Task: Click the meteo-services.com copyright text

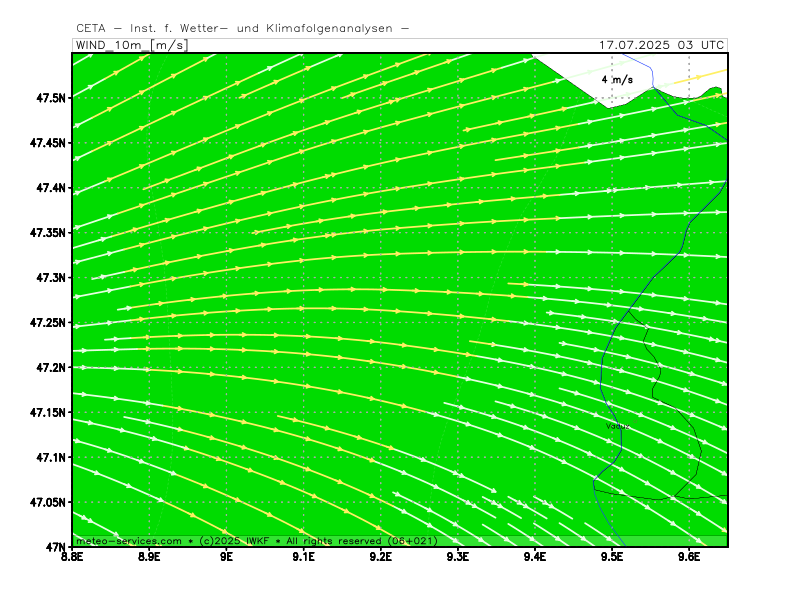Action: coord(257,540)
